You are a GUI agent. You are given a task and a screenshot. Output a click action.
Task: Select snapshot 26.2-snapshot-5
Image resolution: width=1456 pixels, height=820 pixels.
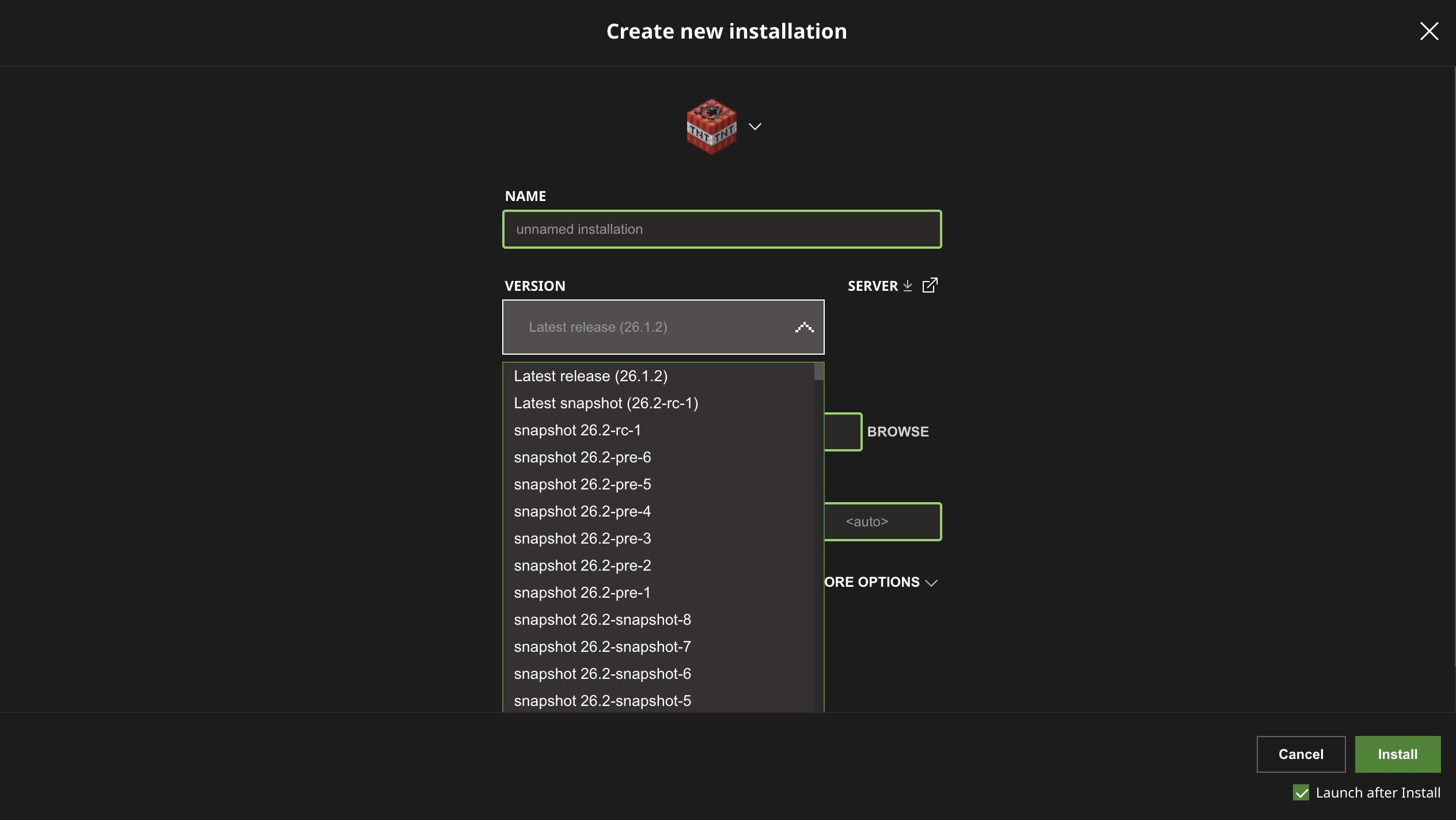tap(659, 700)
